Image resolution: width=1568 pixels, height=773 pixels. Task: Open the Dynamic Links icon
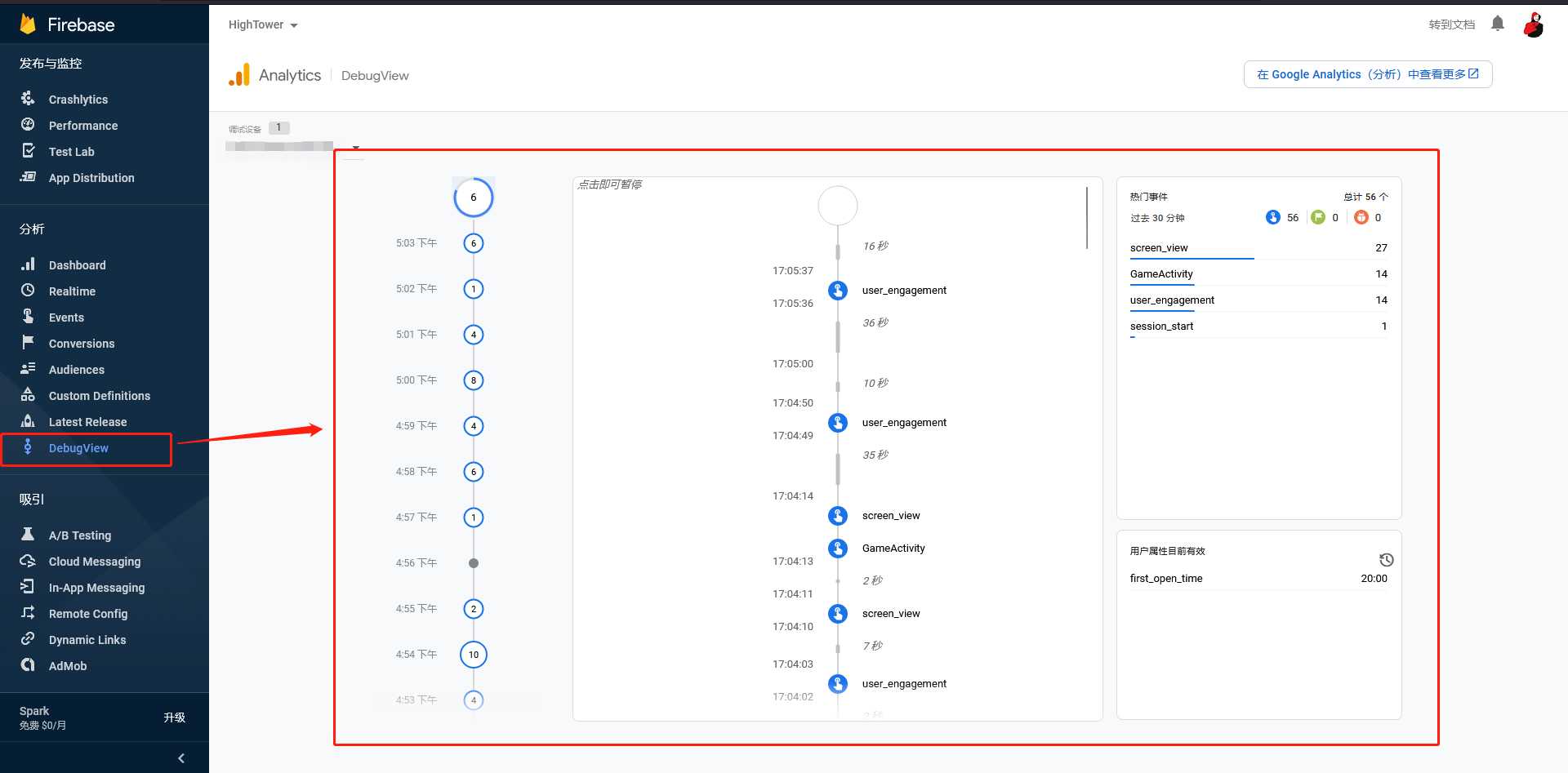pos(28,639)
